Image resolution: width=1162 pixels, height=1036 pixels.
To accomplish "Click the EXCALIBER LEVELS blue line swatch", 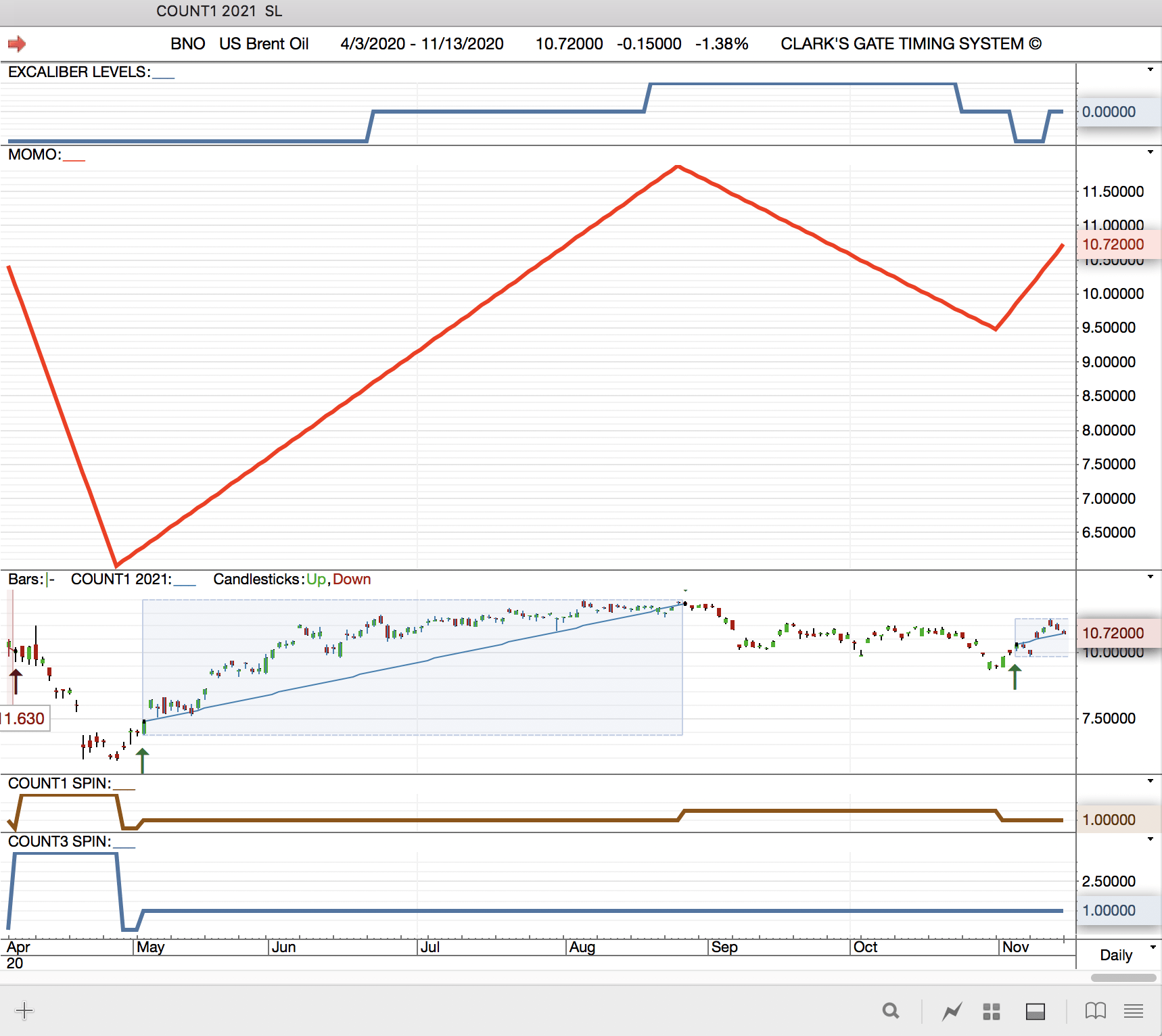I will 164,78.
